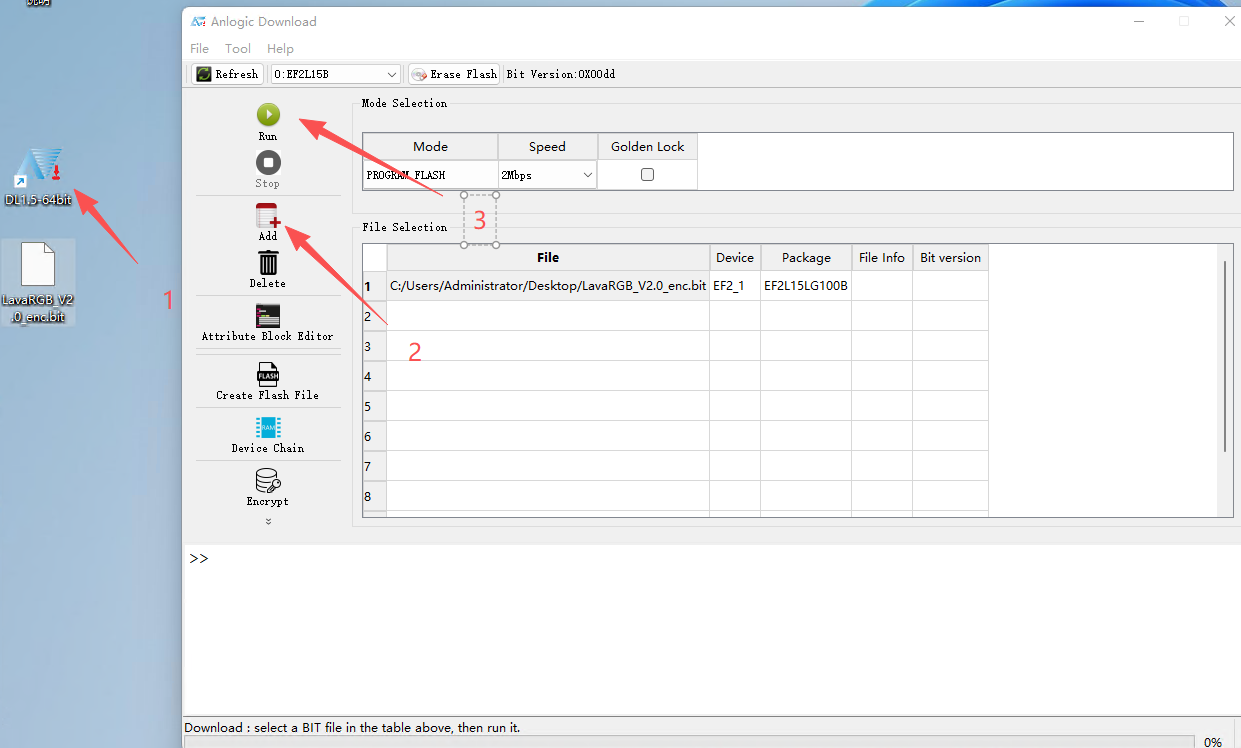Click the Mode column header
1241x748 pixels.
pos(430,146)
